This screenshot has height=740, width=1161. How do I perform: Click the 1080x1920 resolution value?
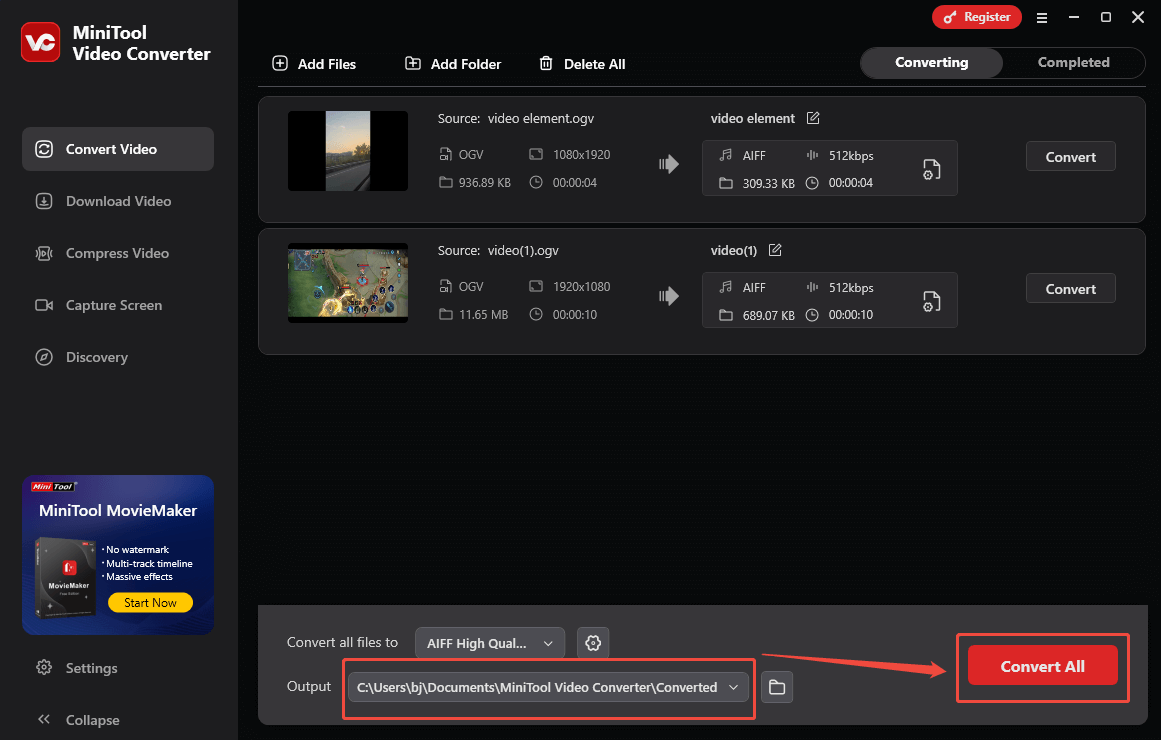coord(581,155)
